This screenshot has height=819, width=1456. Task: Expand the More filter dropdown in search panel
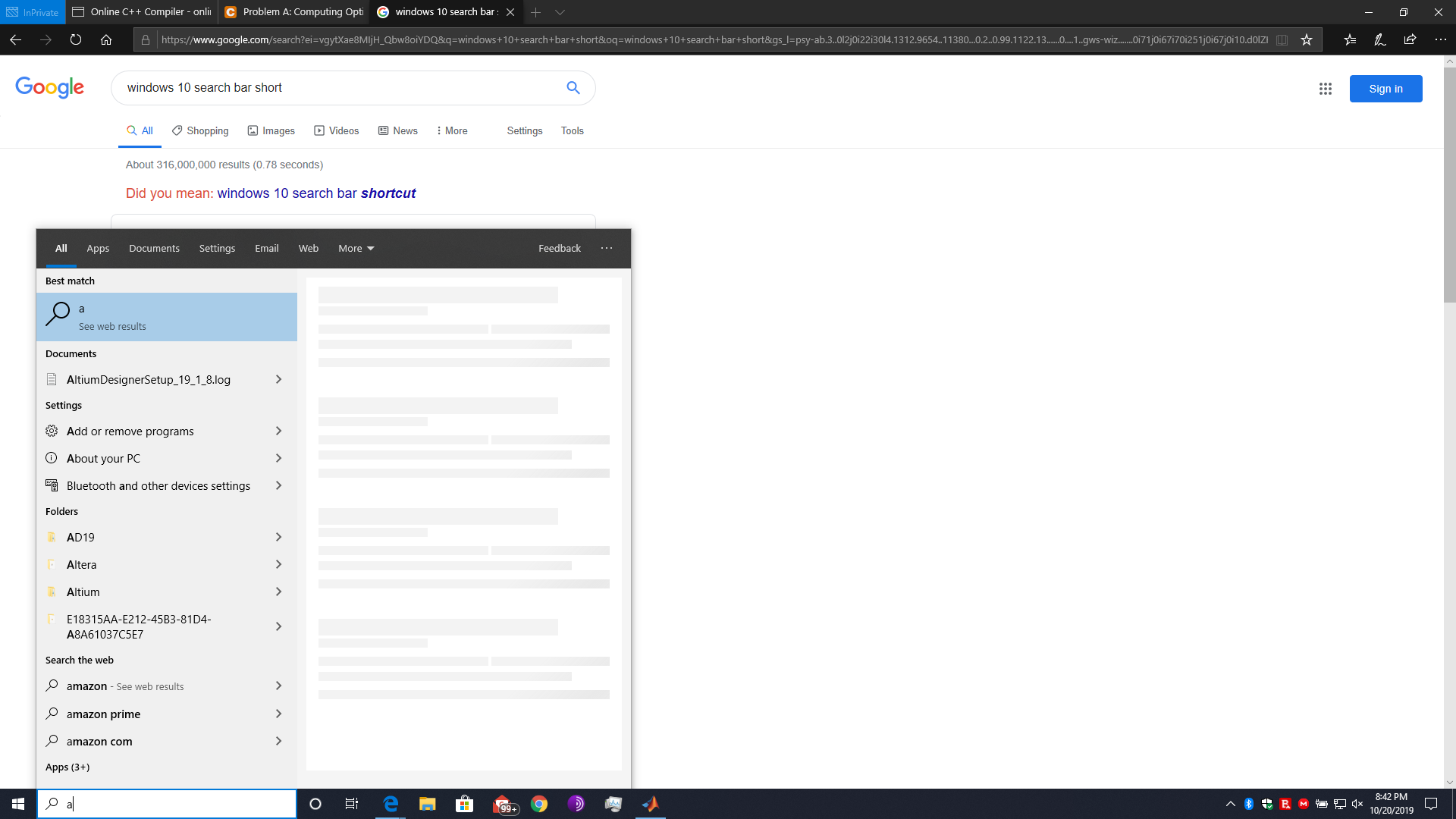[x=356, y=249]
